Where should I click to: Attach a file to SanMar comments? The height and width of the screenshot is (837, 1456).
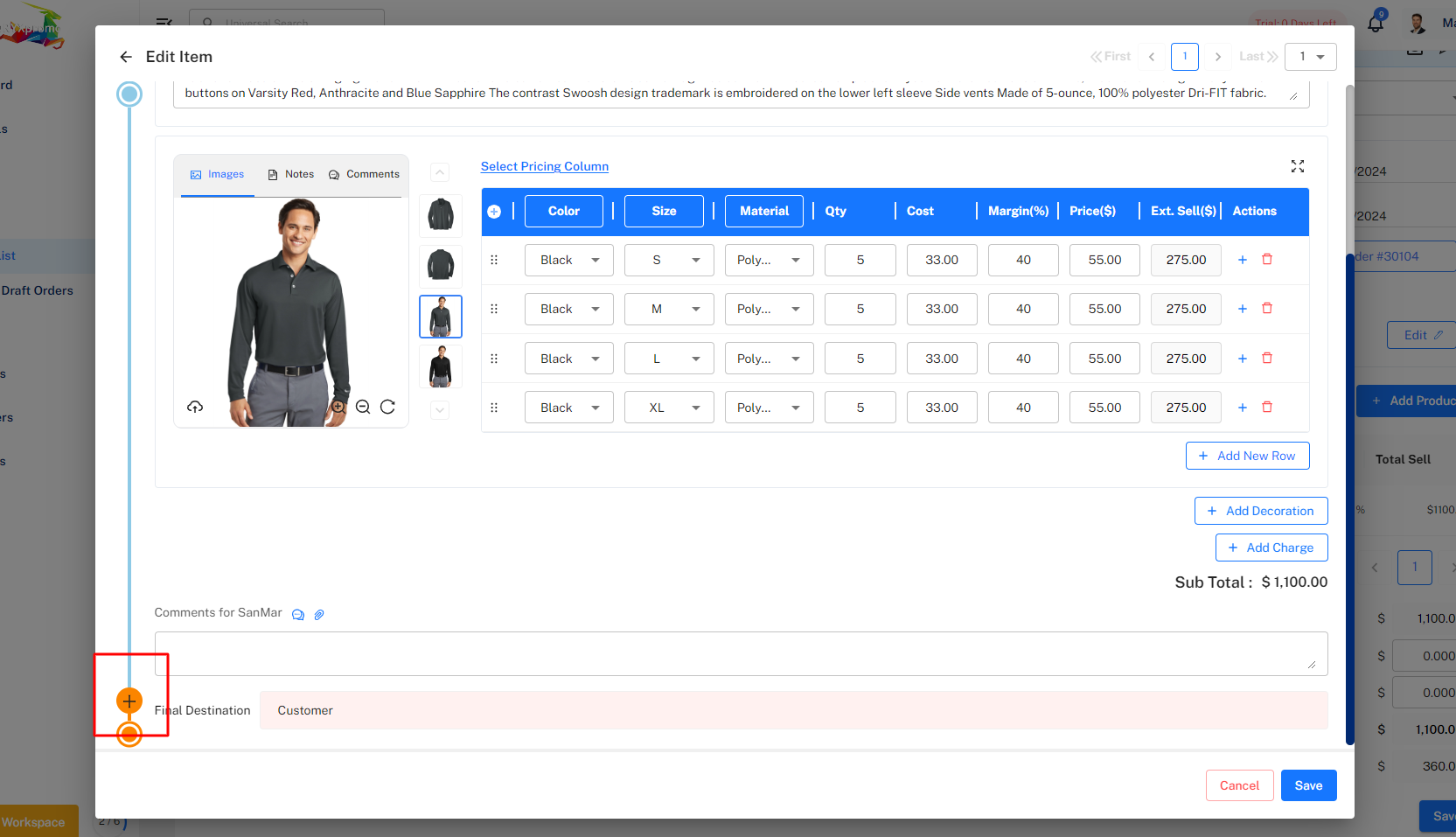(x=319, y=615)
